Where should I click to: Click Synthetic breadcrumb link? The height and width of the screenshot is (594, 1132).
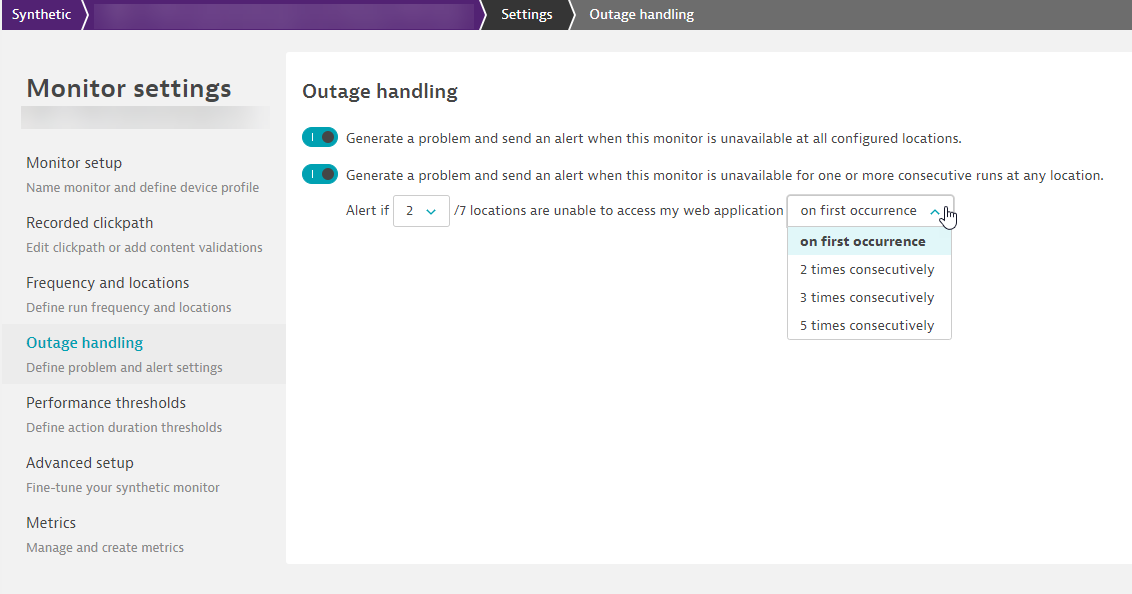coord(41,15)
